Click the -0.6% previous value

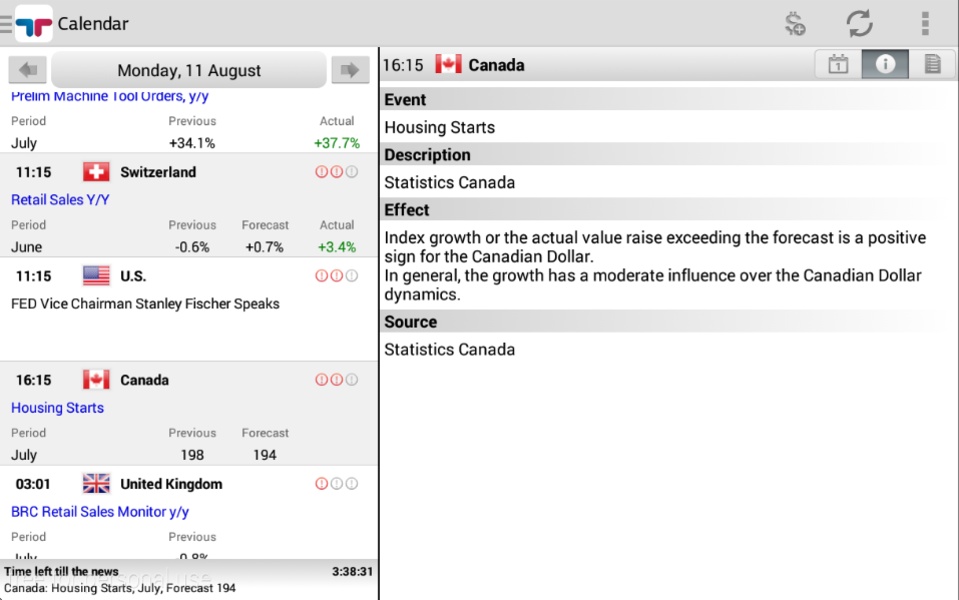coord(192,247)
